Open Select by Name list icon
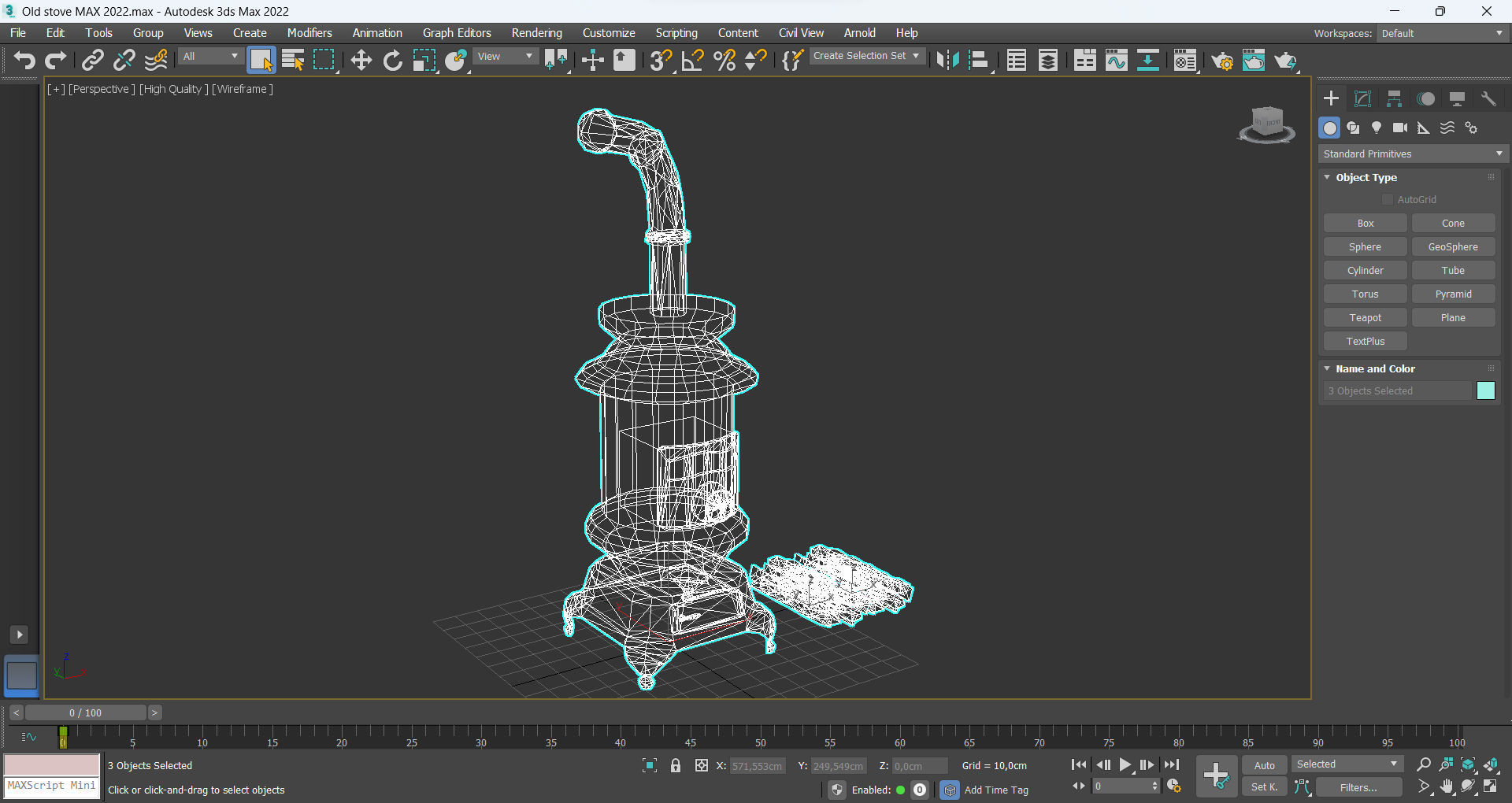The image size is (1512, 803). click(x=293, y=60)
